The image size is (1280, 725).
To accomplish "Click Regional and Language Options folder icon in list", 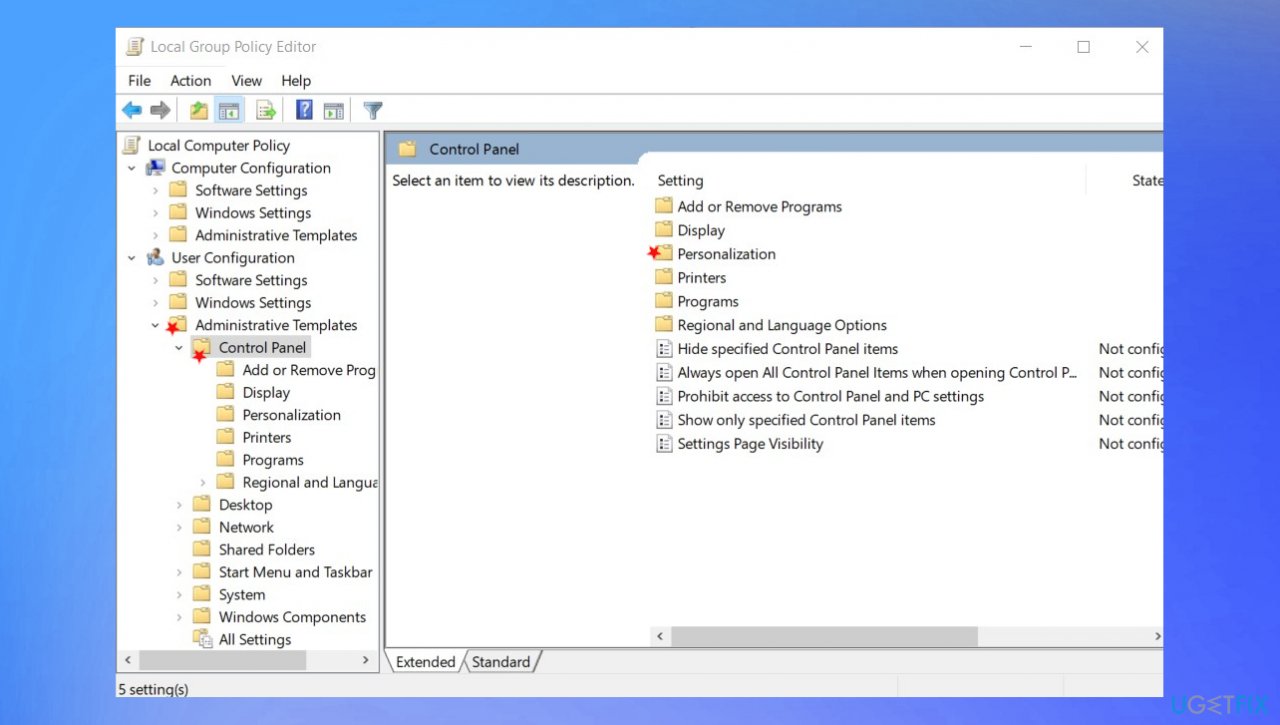I will point(664,325).
